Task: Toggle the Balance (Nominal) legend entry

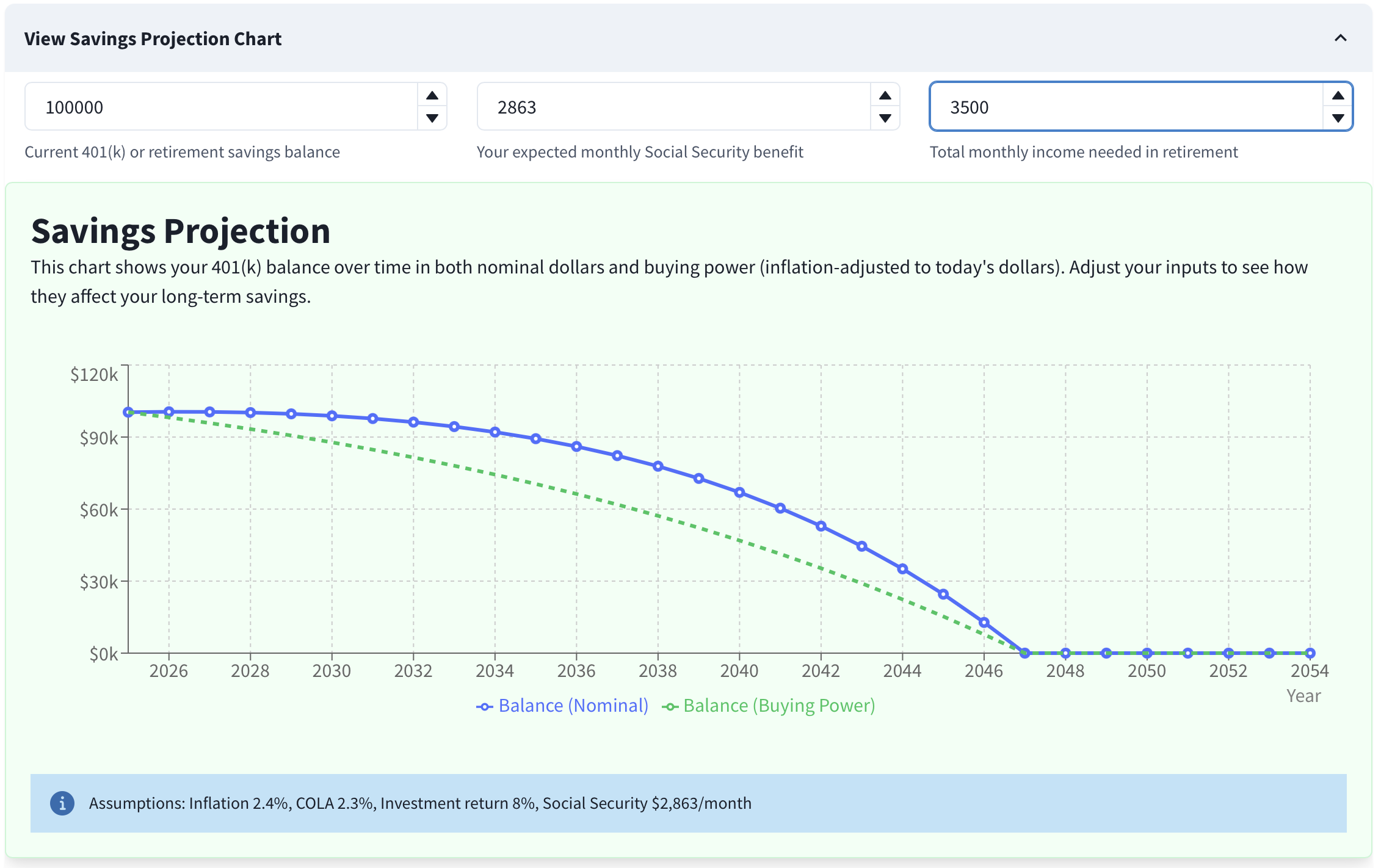Action: (x=573, y=706)
